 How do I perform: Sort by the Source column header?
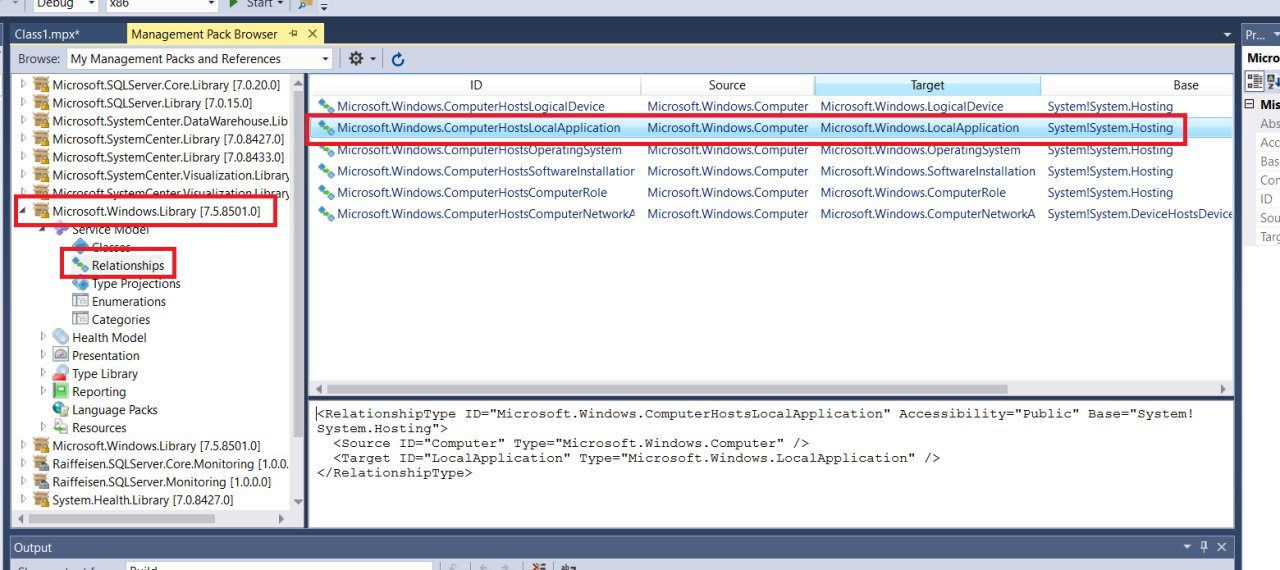[728, 85]
